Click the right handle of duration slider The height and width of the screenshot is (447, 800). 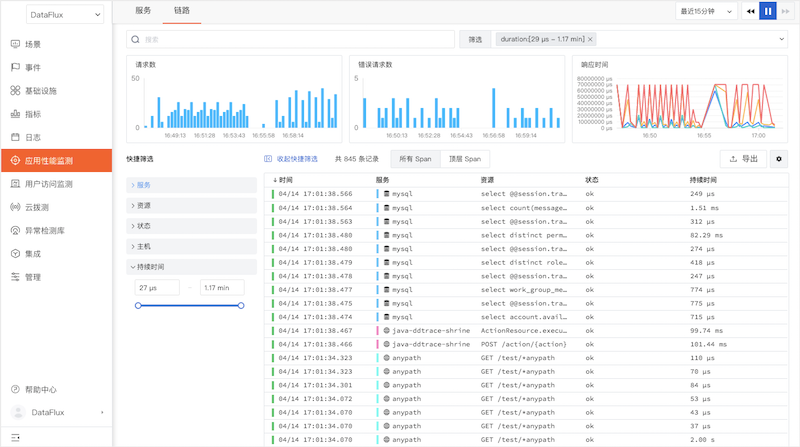point(241,306)
